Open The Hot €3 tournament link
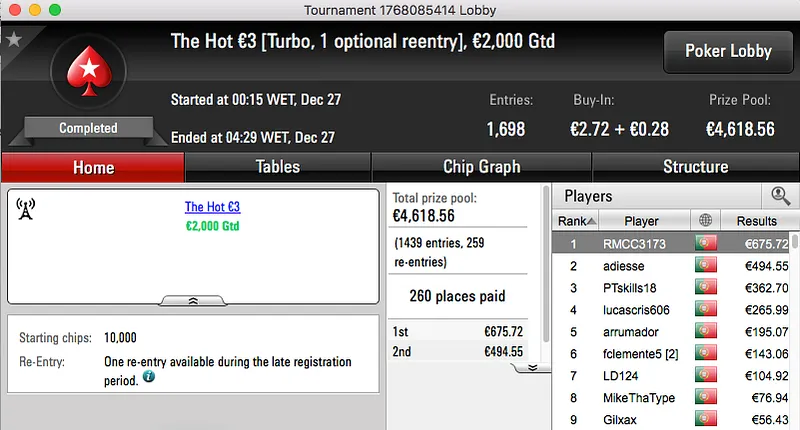Image resolution: width=800 pixels, height=430 pixels. click(x=212, y=207)
